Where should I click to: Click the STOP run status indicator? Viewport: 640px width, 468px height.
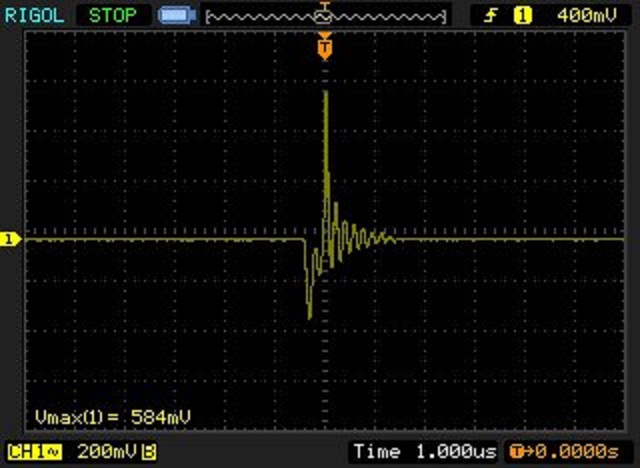pyautogui.click(x=113, y=16)
